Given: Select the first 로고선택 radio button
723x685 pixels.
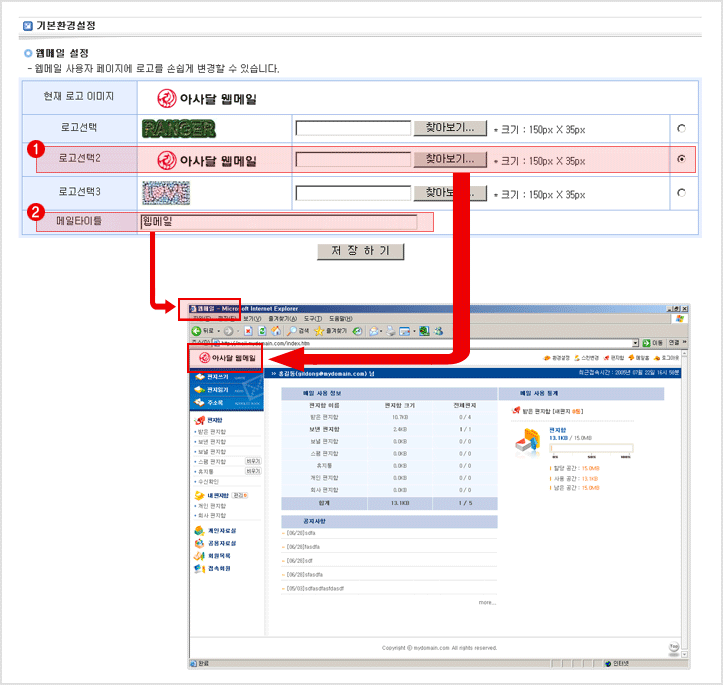Looking at the screenshot, I should 681,128.
